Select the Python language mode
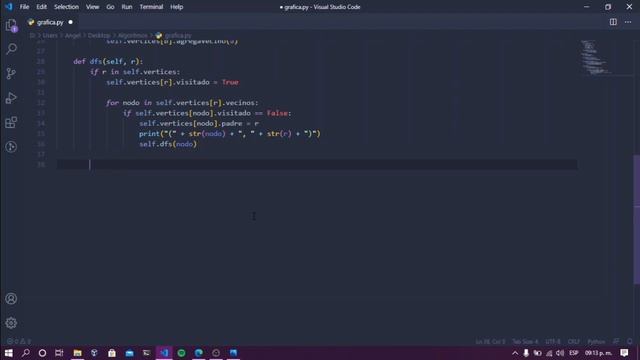This screenshot has width=640, height=360. click(596, 341)
